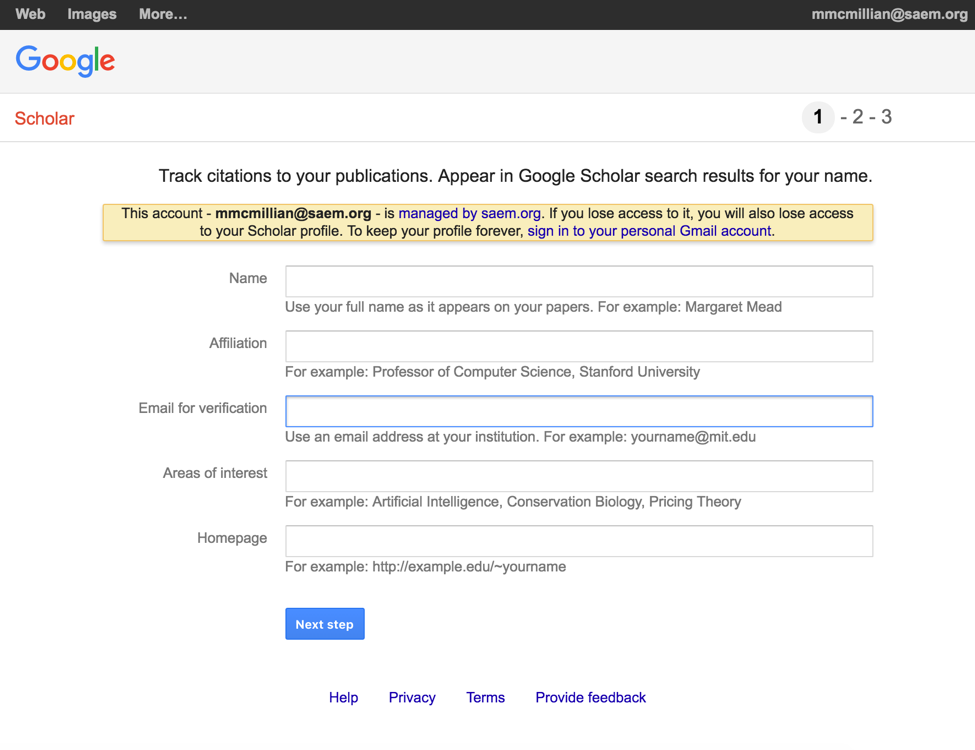Click the Provide feedback link
This screenshot has width=975, height=750.
click(590, 697)
